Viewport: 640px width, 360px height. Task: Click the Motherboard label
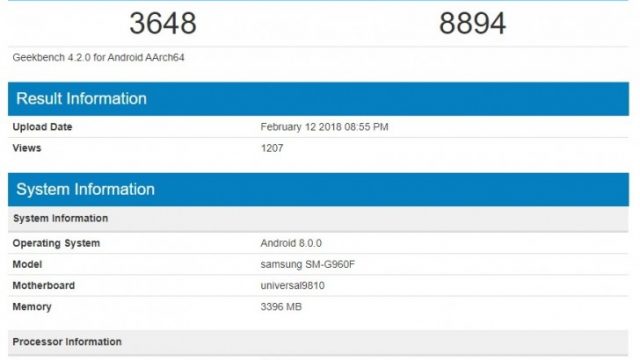tap(44, 286)
